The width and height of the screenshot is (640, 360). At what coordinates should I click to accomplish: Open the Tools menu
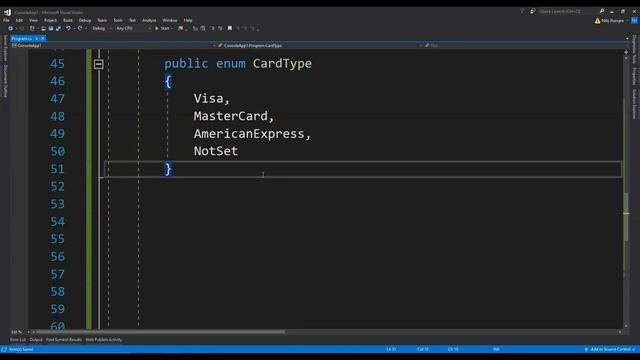118,20
